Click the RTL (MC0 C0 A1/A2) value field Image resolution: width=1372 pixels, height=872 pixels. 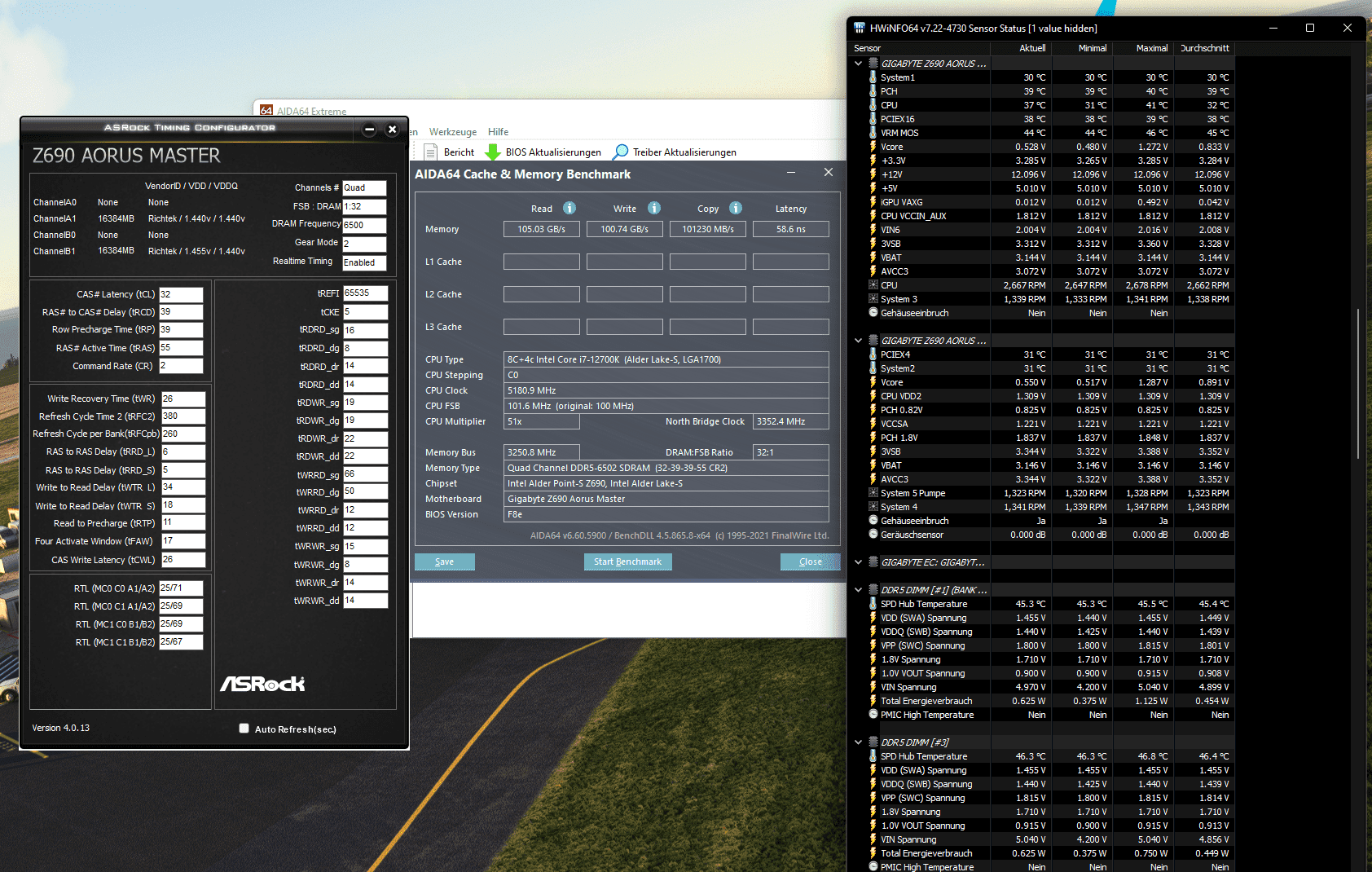[181, 588]
